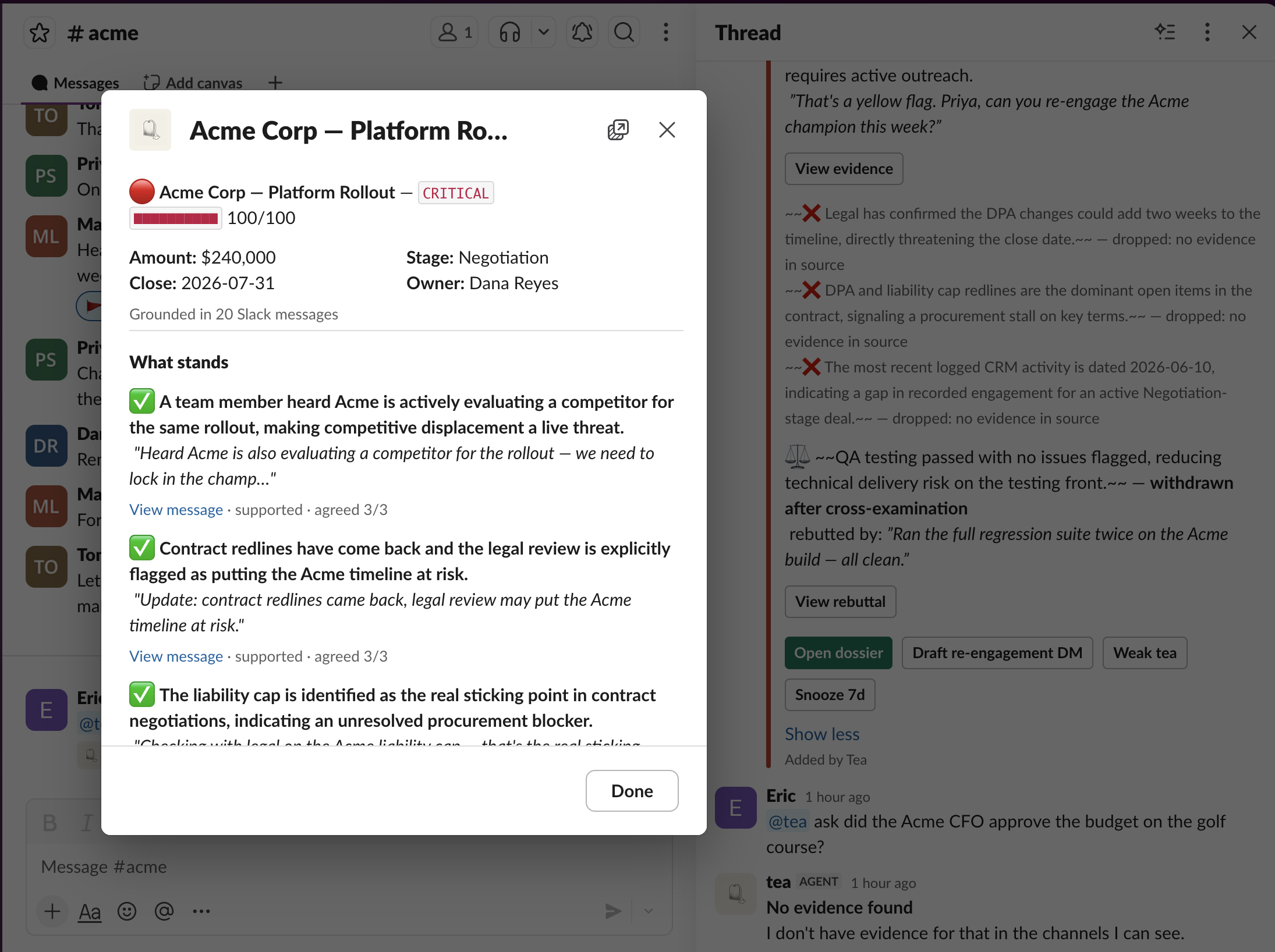Search in the #acme channel
The image size is (1275, 952).
[624, 32]
